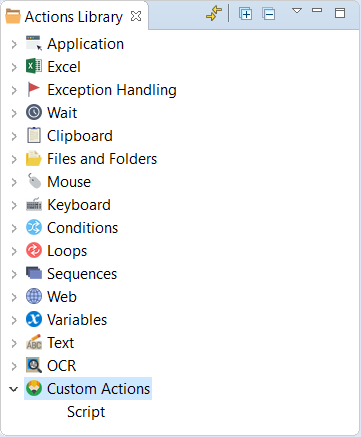
Task: Select the Exception Handling red flag icon
Action: [x=34, y=89]
